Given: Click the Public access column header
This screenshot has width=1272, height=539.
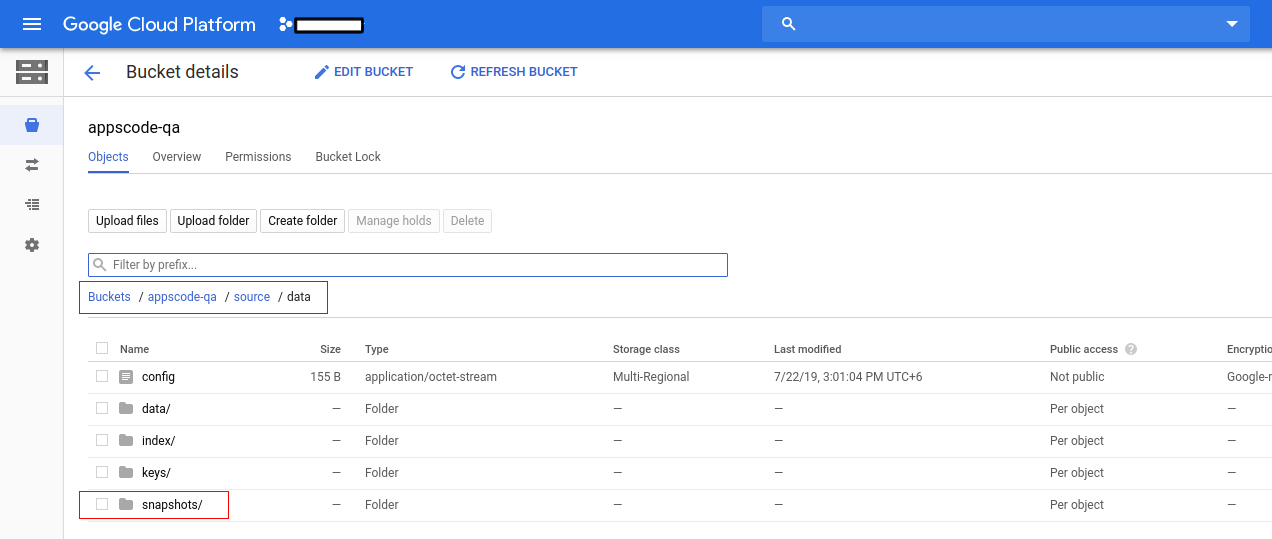Looking at the screenshot, I should click(1084, 349).
